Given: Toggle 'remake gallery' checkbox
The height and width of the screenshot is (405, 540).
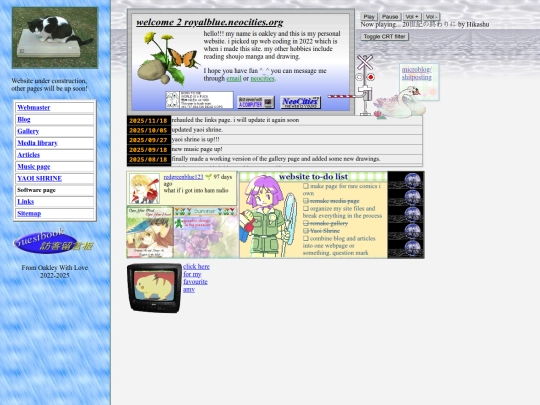Looking at the screenshot, I should 306,223.
